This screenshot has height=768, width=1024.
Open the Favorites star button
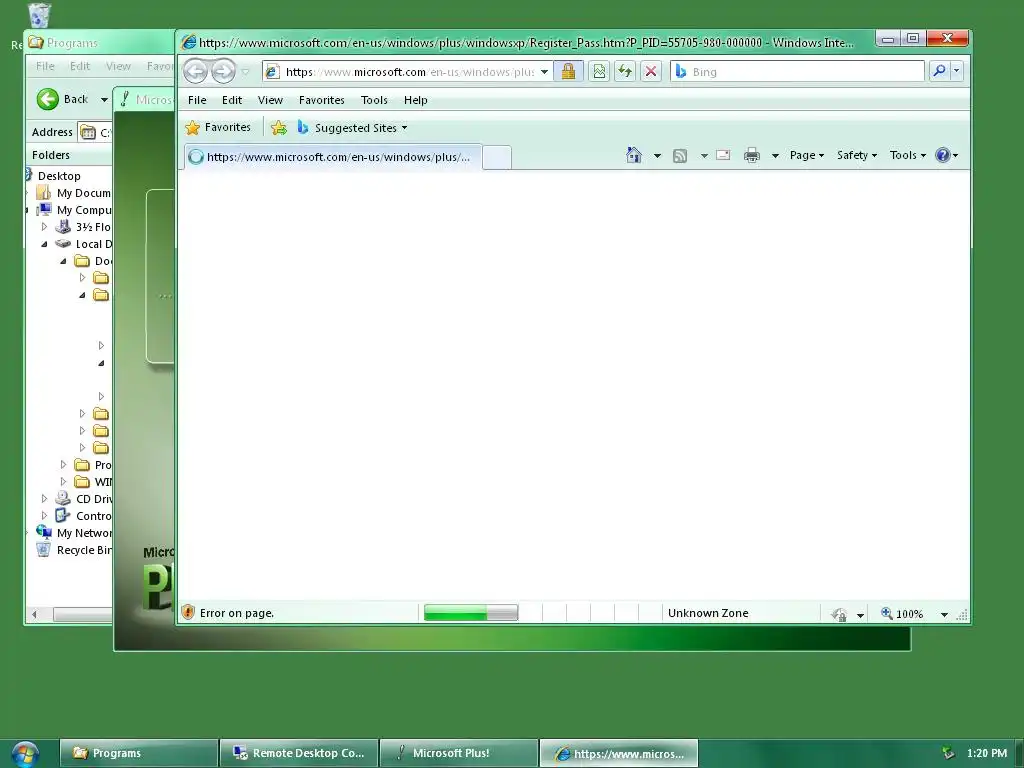coord(218,127)
